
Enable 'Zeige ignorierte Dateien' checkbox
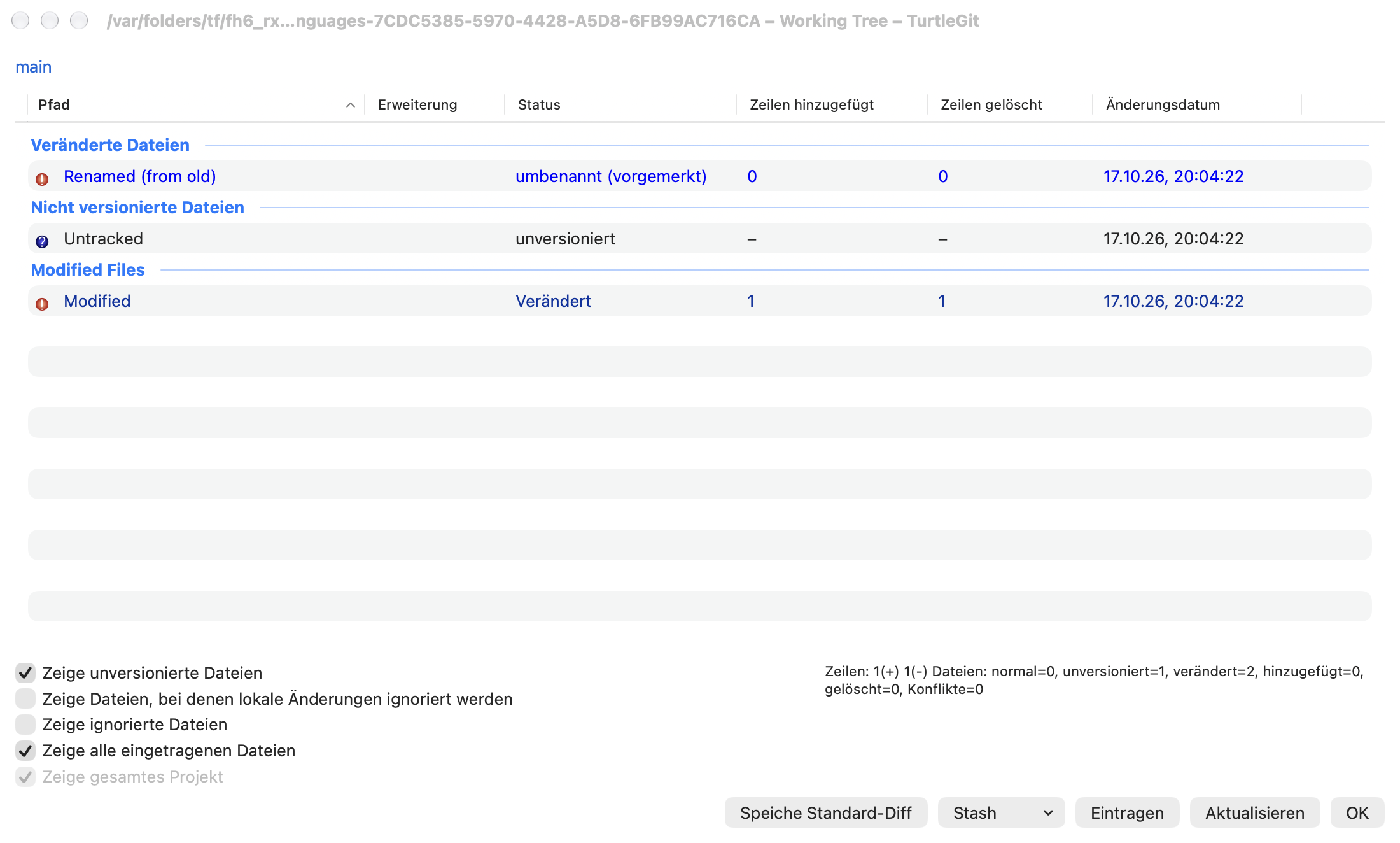pyautogui.click(x=25, y=724)
